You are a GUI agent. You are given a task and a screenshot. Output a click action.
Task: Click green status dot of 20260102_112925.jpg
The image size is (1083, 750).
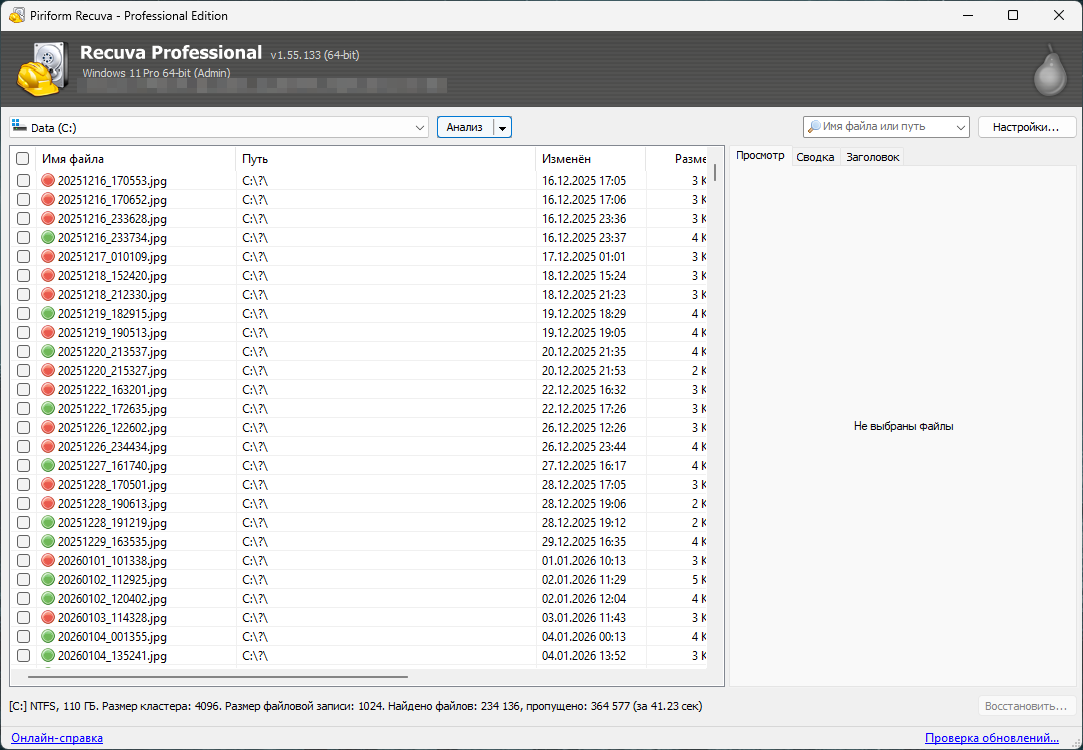coord(48,579)
